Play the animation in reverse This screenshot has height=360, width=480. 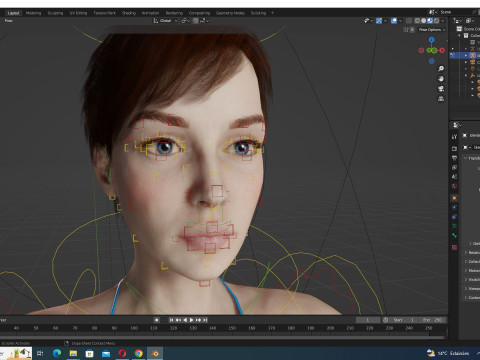pyautogui.click(x=185, y=320)
